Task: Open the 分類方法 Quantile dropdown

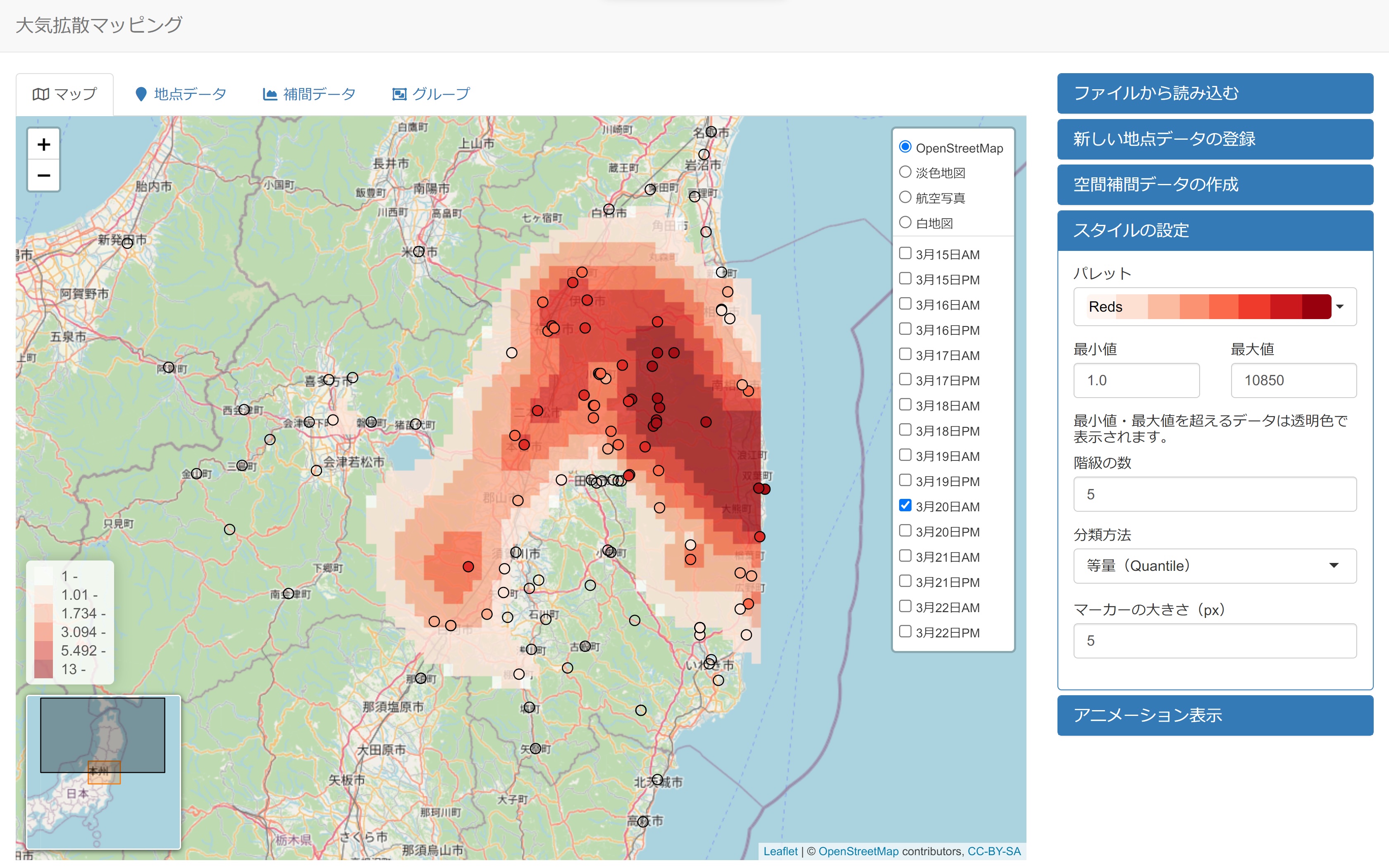Action: pyautogui.click(x=1215, y=566)
